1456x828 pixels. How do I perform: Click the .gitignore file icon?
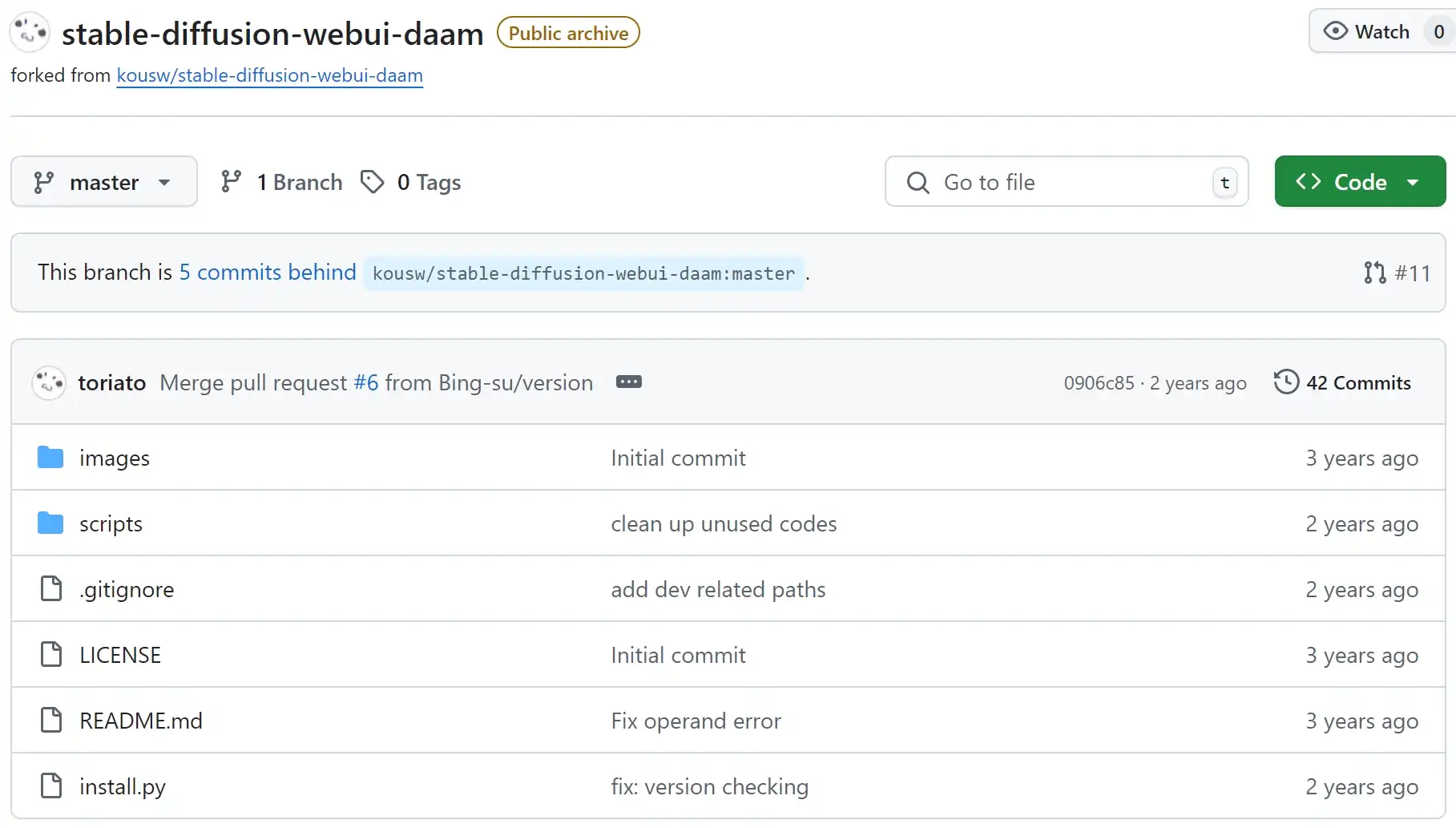51,588
